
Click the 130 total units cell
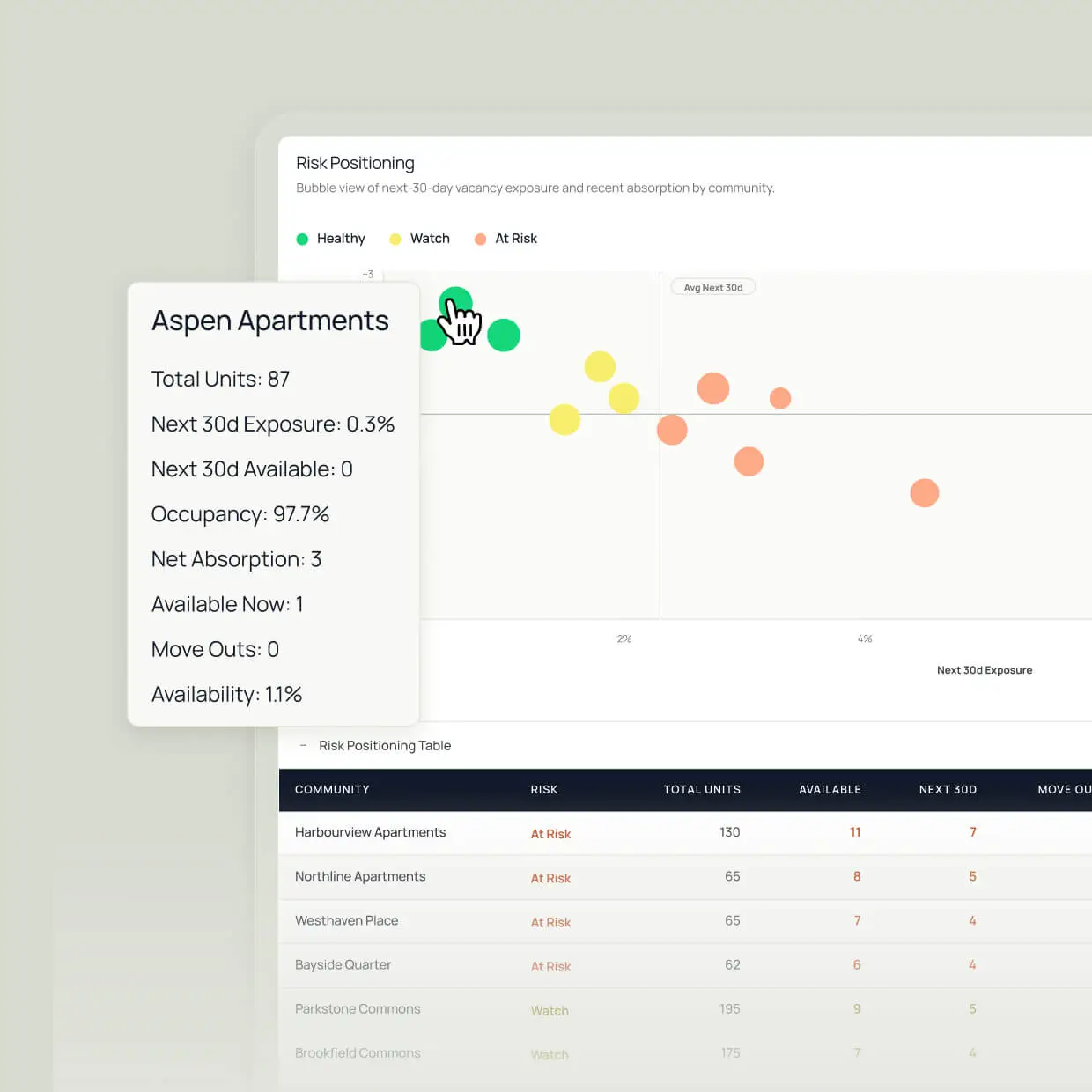click(730, 832)
